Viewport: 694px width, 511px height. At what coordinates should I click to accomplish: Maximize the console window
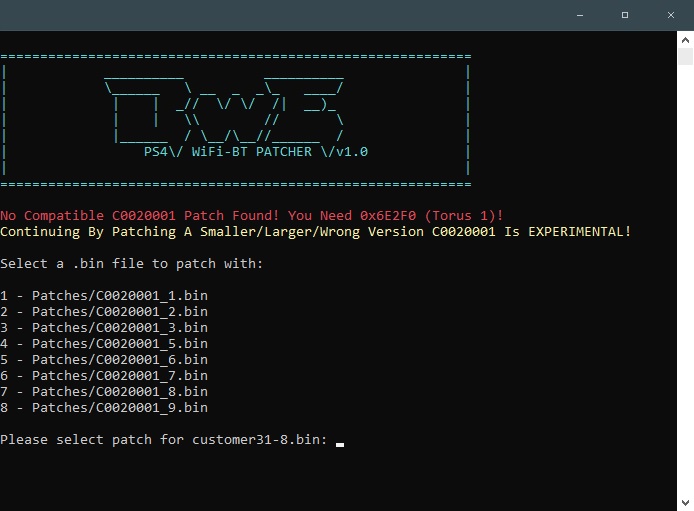coord(625,15)
